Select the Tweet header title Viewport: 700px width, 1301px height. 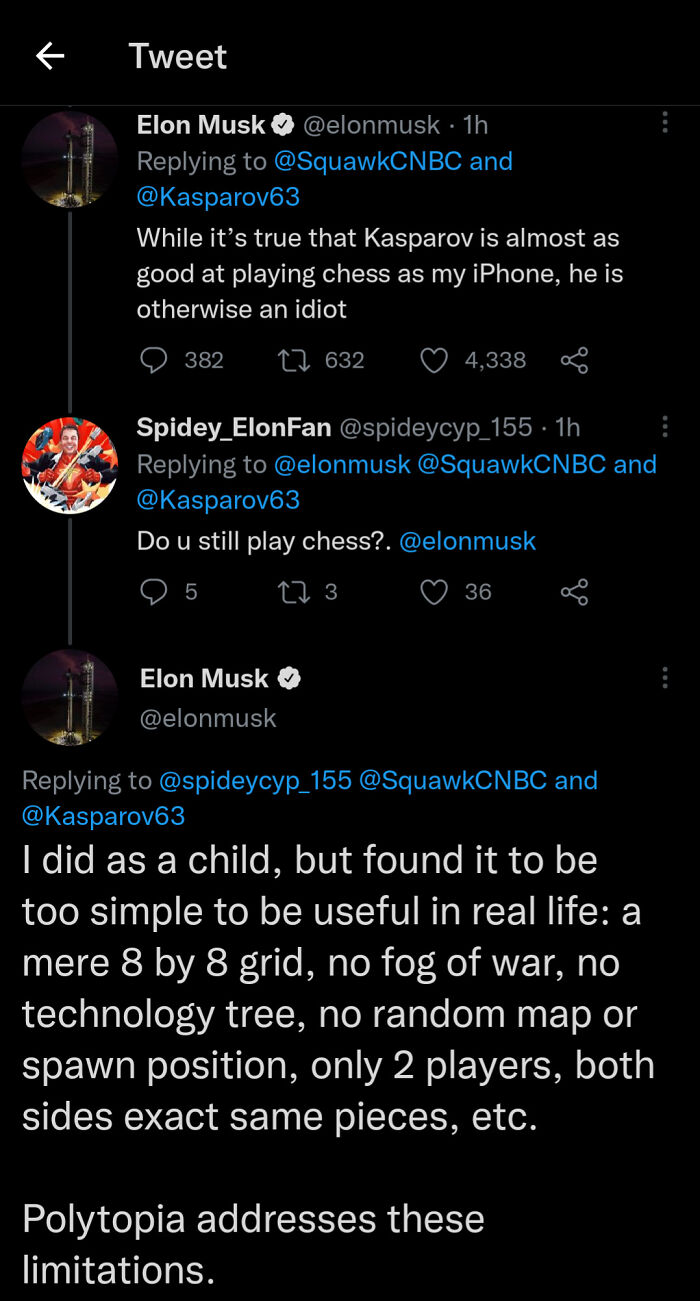[x=177, y=56]
